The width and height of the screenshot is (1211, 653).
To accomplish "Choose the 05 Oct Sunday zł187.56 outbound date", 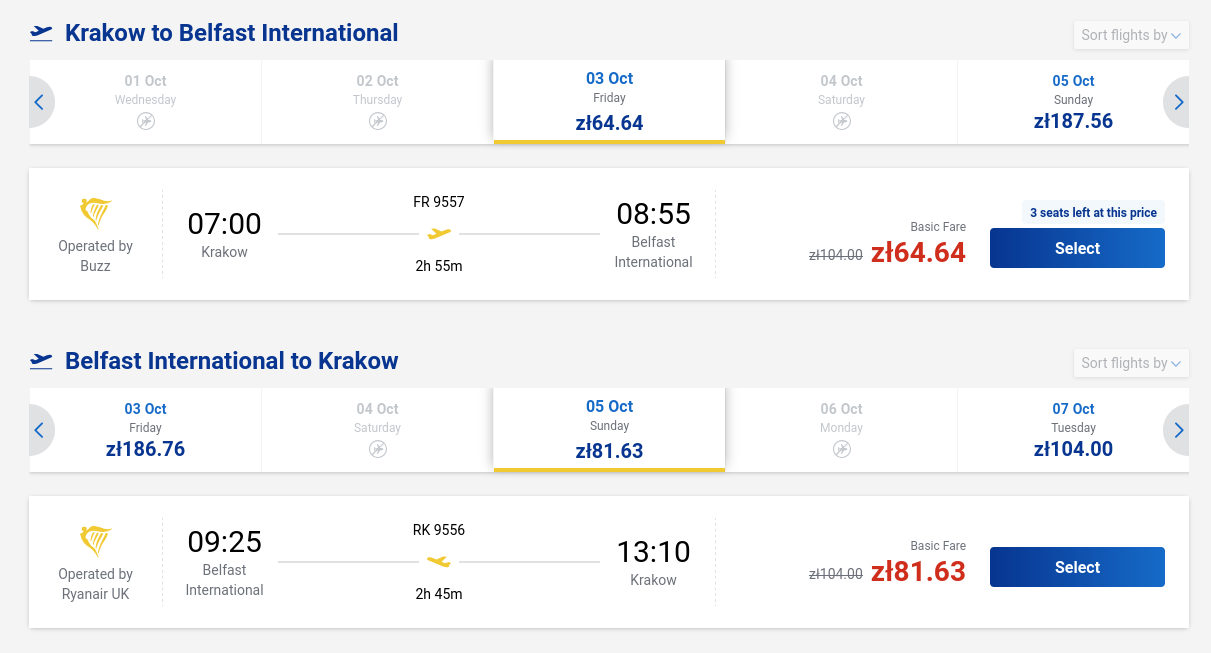I will point(1073,102).
